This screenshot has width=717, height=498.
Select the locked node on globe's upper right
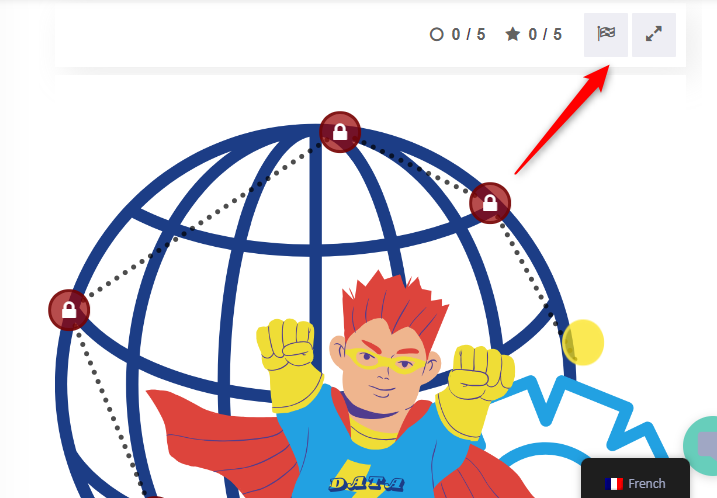point(490,203)
